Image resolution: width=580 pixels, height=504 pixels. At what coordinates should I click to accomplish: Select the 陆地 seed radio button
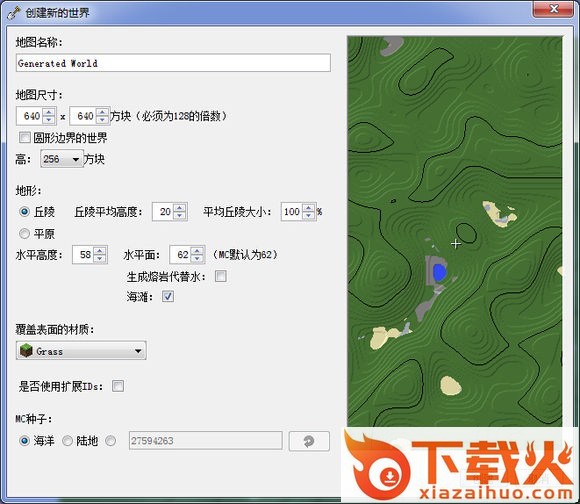[67, 441]
